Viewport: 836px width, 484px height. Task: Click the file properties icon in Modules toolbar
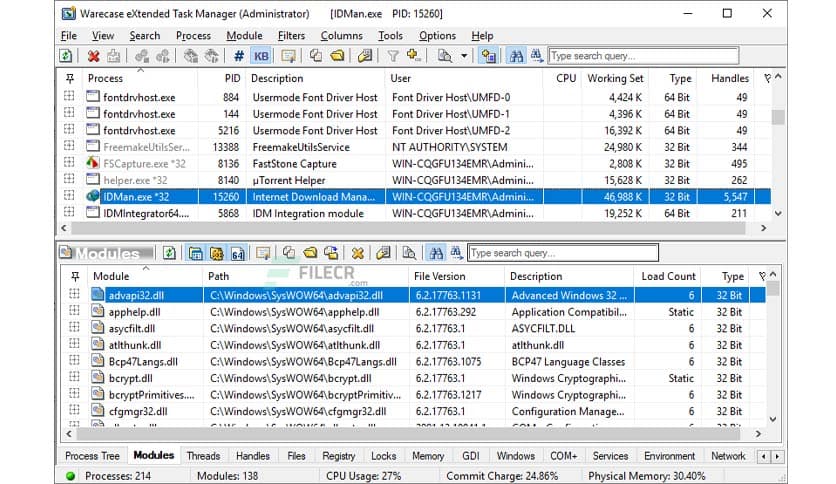383,253
